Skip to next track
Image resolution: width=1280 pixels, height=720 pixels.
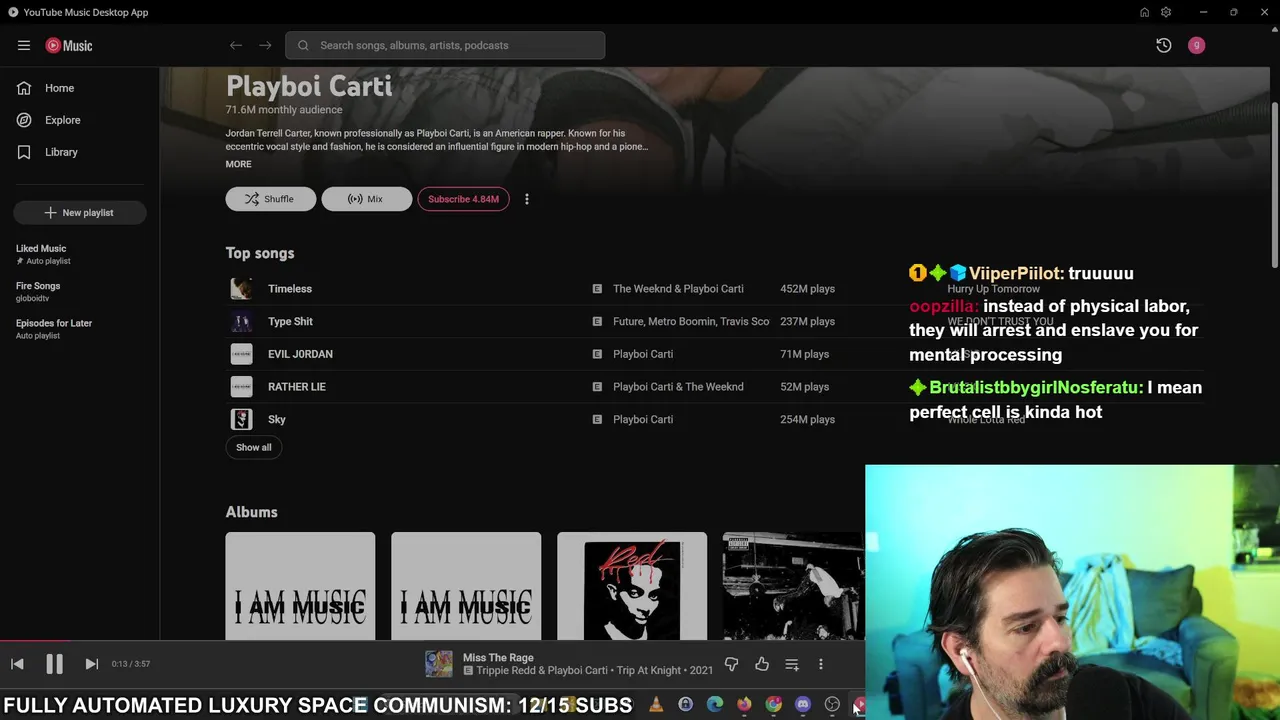pyautogui.click(x=91, y=664)
